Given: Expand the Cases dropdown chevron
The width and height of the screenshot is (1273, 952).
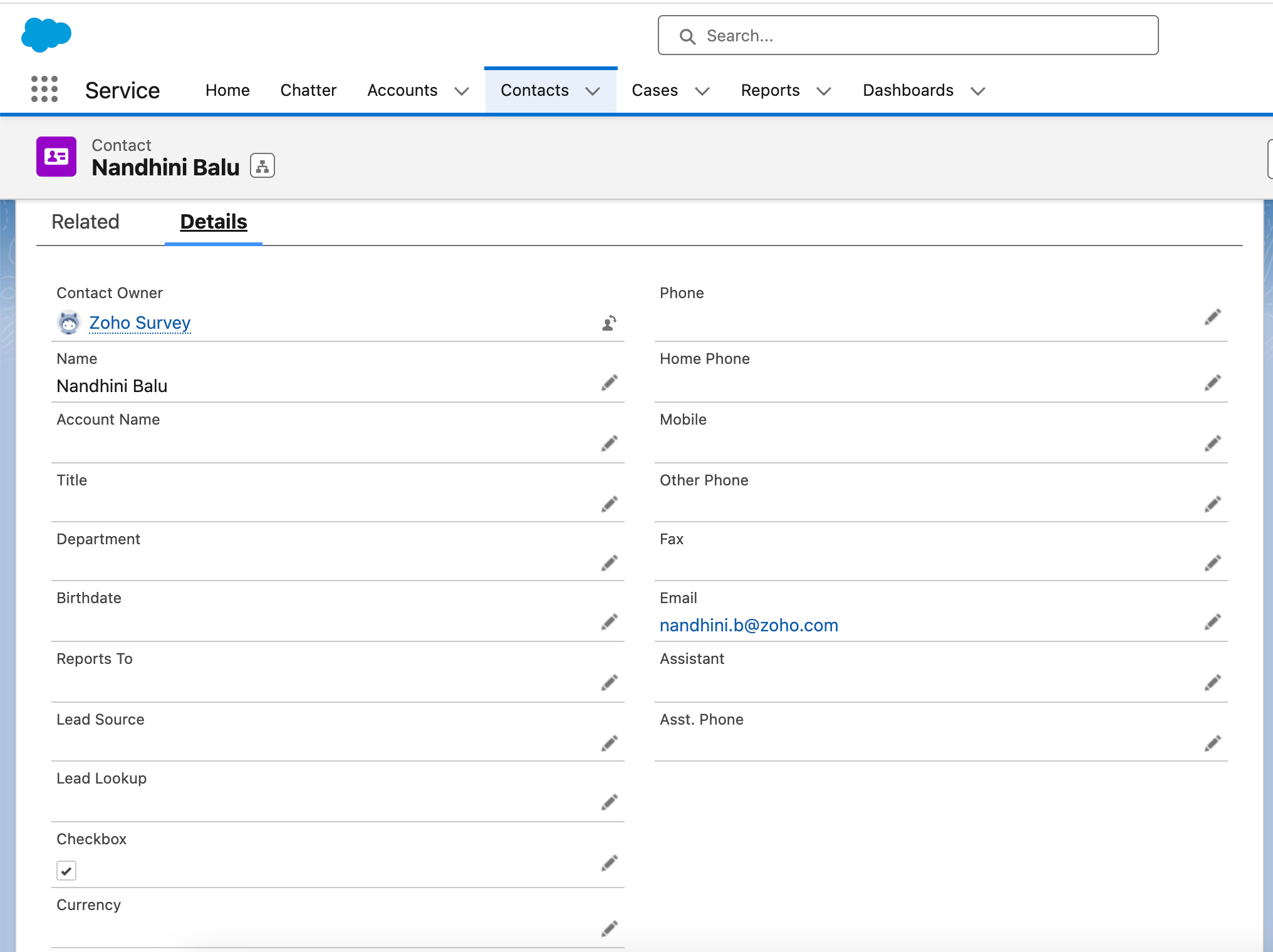Looking at the screenshot, I should 702,91.
